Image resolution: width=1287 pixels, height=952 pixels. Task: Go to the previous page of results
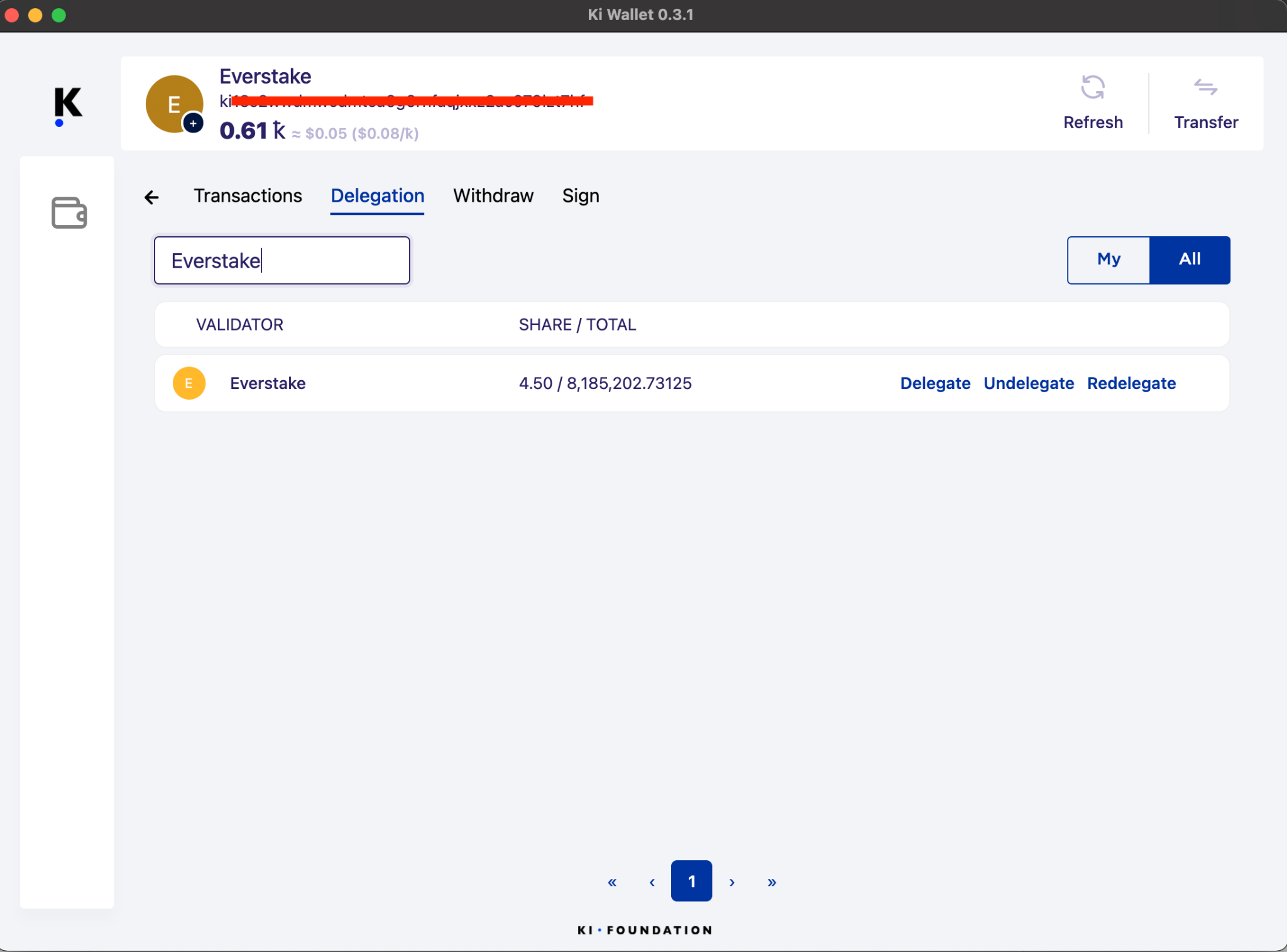tap(652, 882)
